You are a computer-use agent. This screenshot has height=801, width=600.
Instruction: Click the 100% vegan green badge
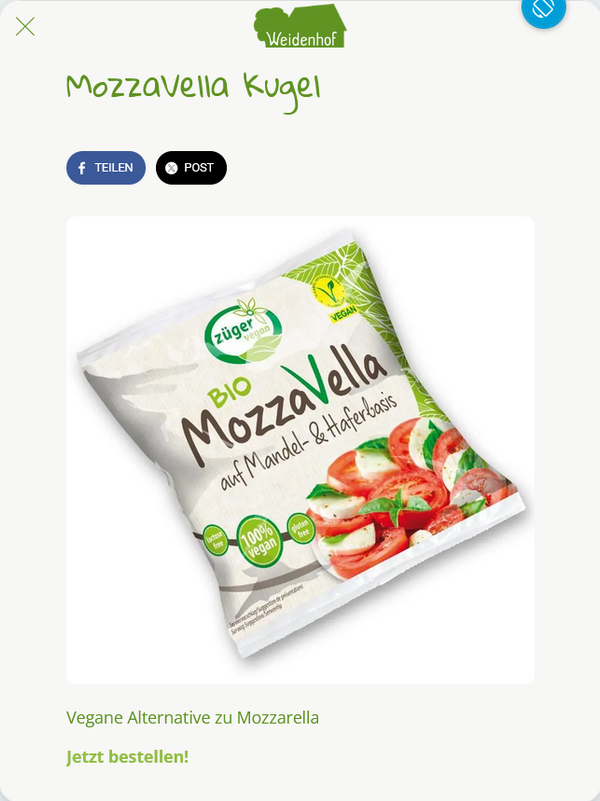click(x=259, y=541)
